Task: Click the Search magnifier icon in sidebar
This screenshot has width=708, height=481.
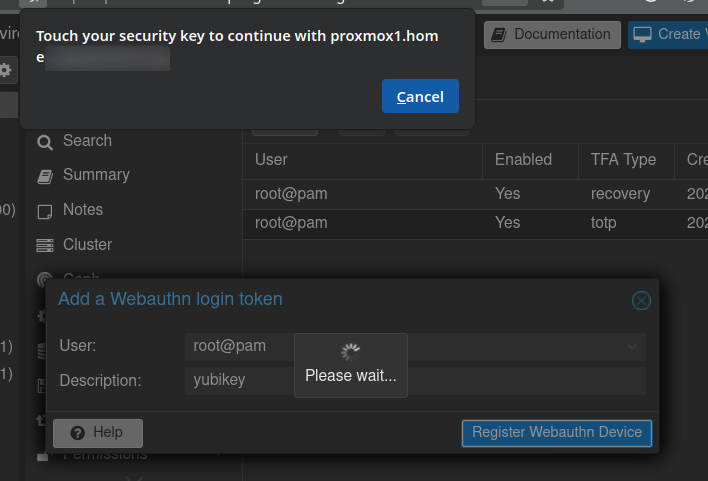Action: pos(45,142)
